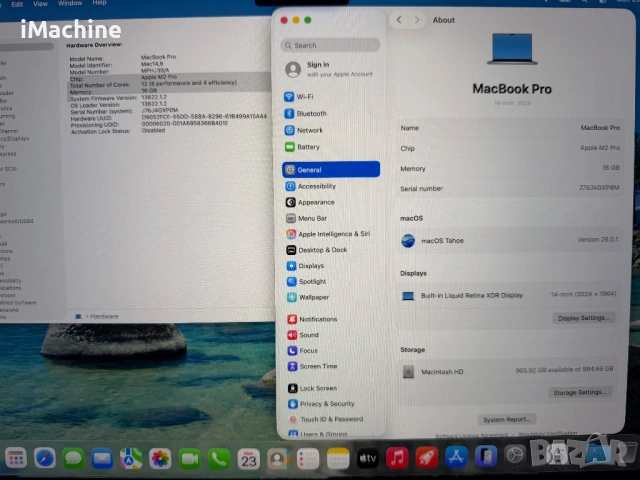The width and height of the screenshot is (640, 480).
Task: Open Lock Screen settings pane
Action: pos(313,388)
